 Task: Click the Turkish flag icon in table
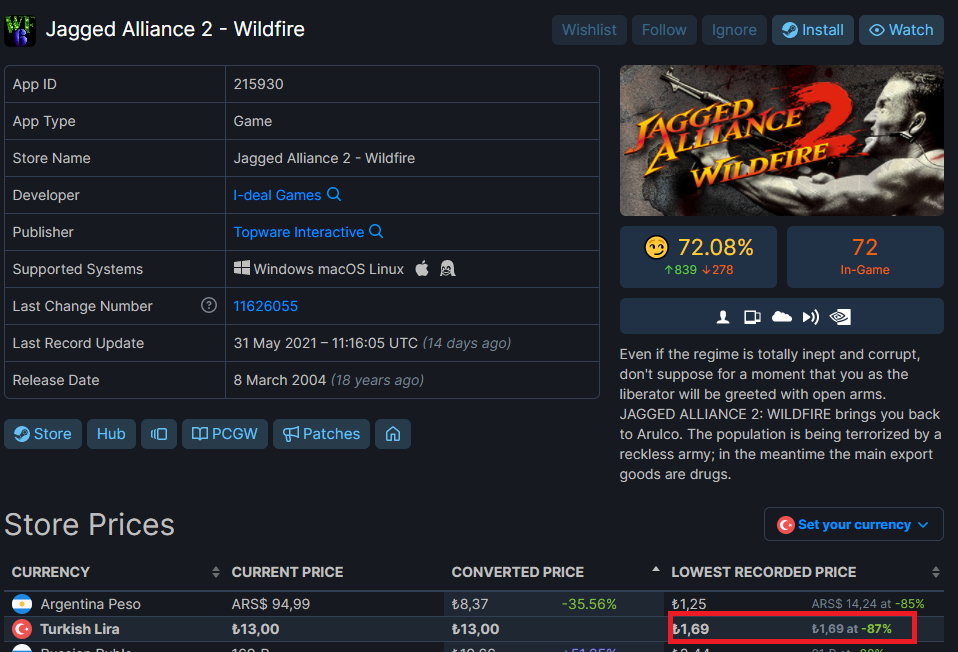coord(22,629)
